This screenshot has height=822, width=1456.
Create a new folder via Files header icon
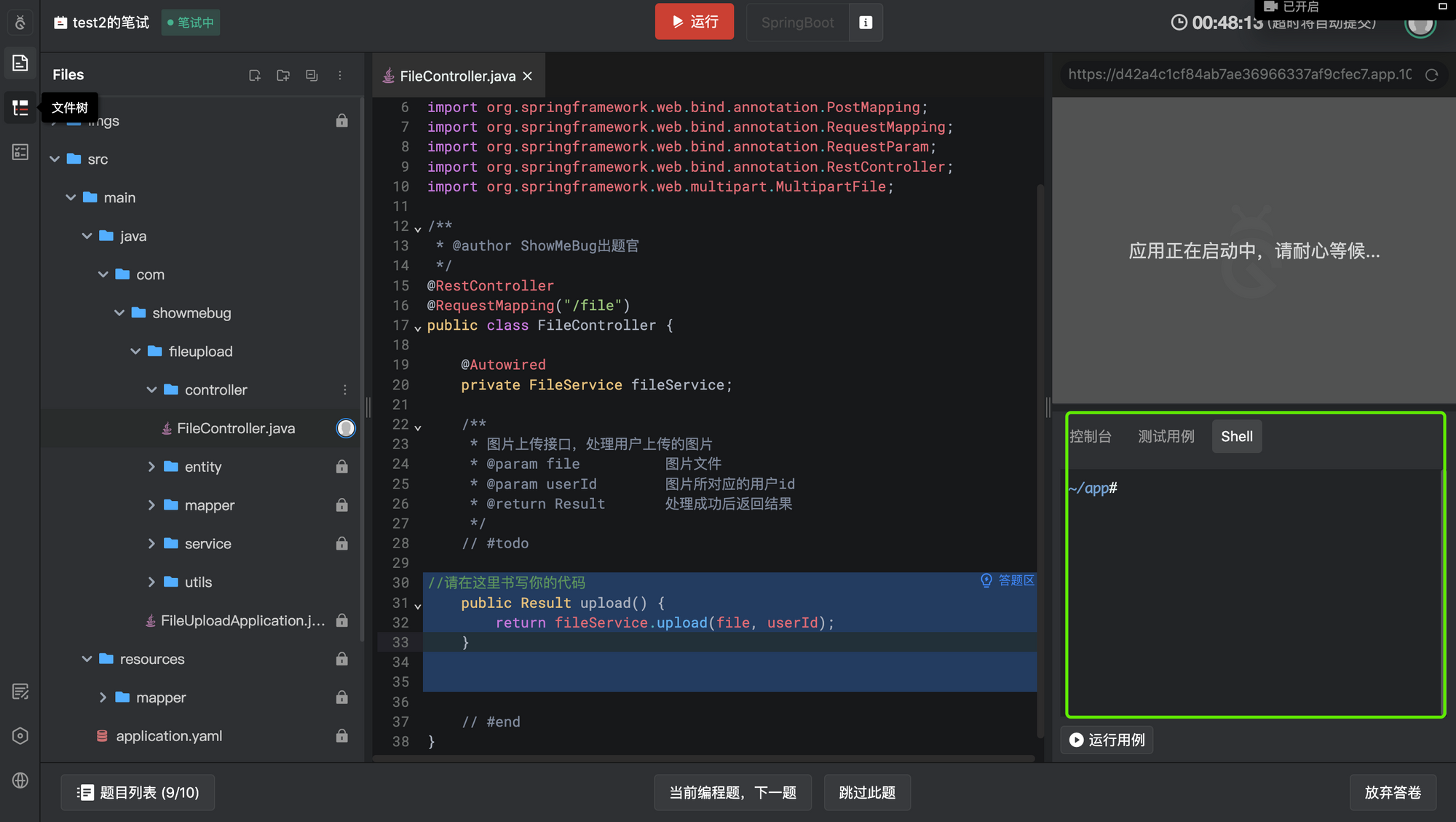click(x=283, y=75)
